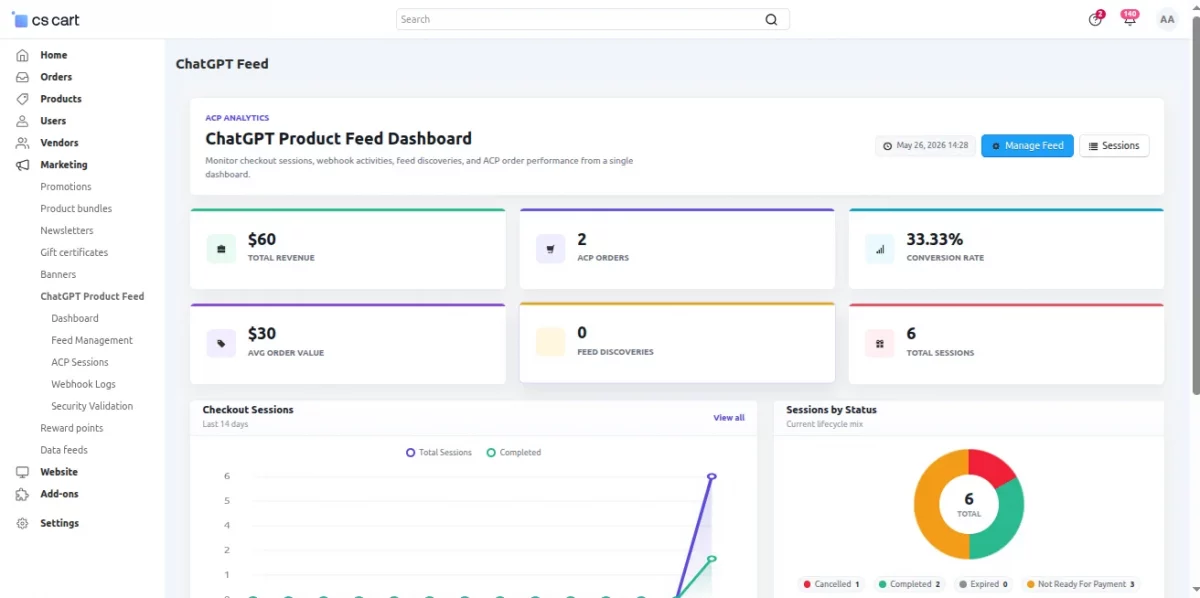Open the AA user account avatar
The width and height of the screenshot is (1200, 598).
tap(1167, 19)
